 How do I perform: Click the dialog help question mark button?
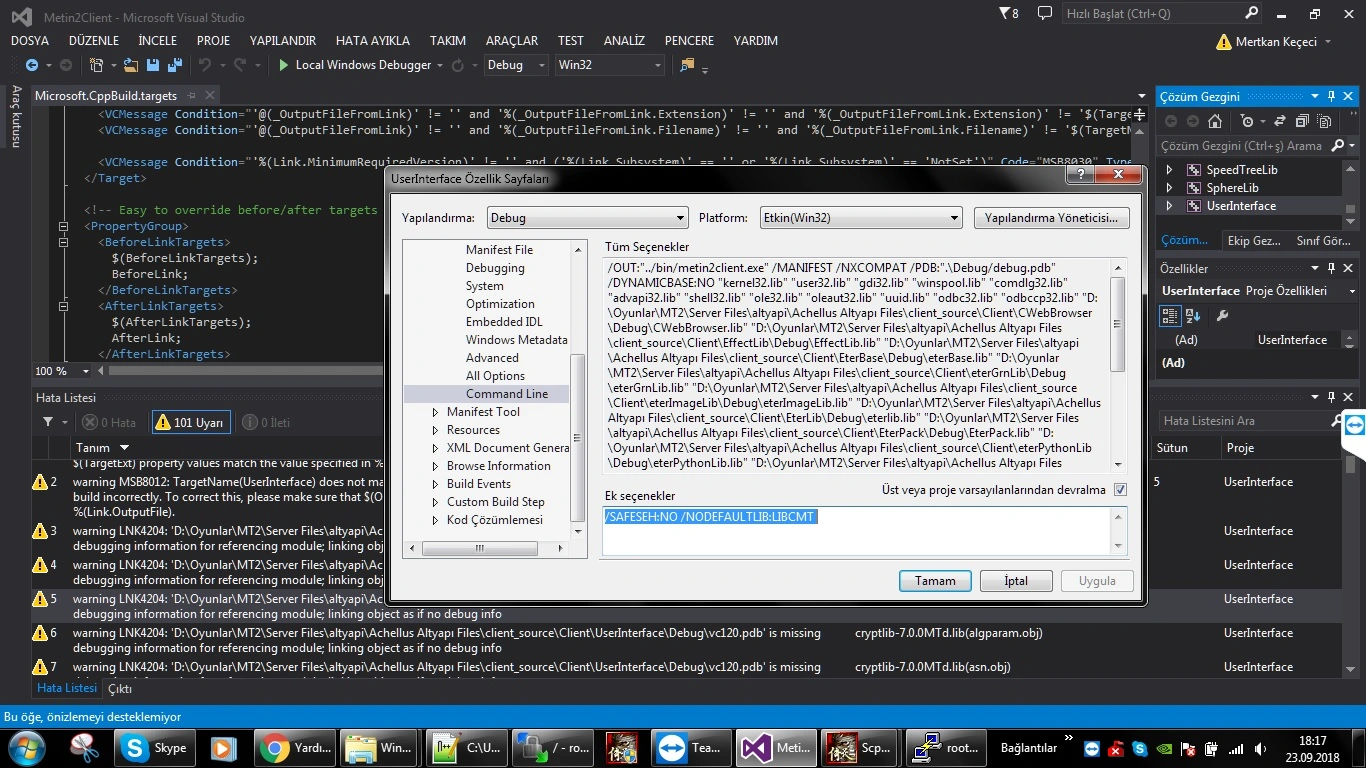click(x=1079, y=176)
